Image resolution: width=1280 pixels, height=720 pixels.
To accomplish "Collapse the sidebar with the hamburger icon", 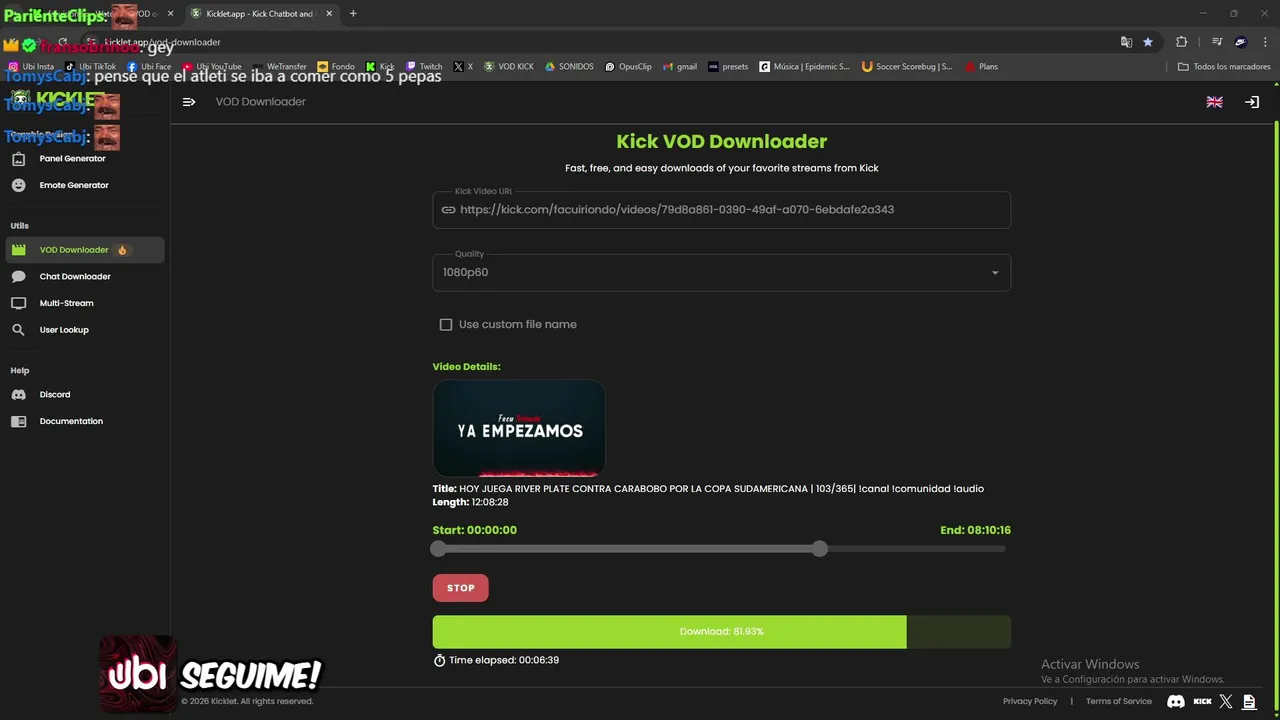I will coord(189,102).
